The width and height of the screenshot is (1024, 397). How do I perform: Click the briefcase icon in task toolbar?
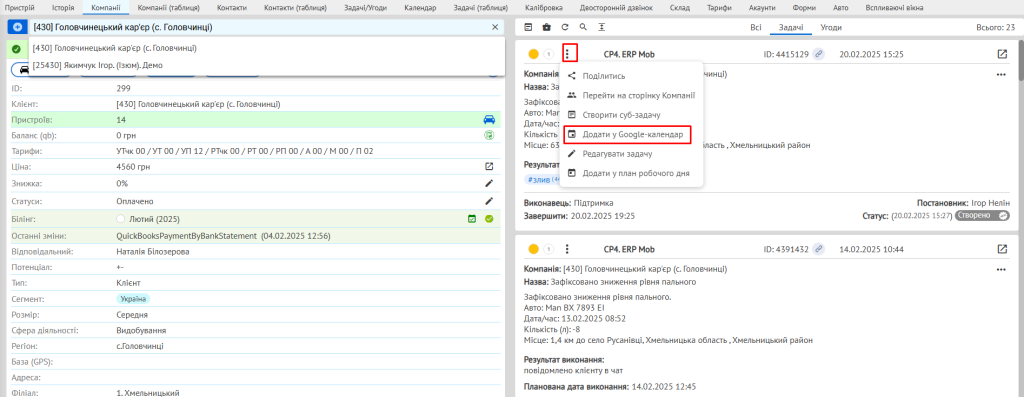(x=547, y=27)
